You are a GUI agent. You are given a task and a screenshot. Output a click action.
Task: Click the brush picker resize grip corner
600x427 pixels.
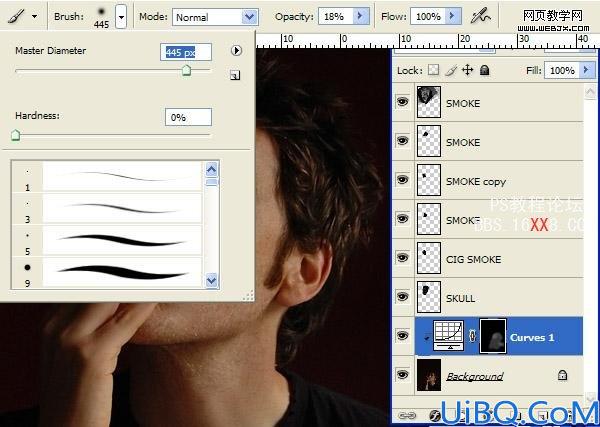click(248, 295)
